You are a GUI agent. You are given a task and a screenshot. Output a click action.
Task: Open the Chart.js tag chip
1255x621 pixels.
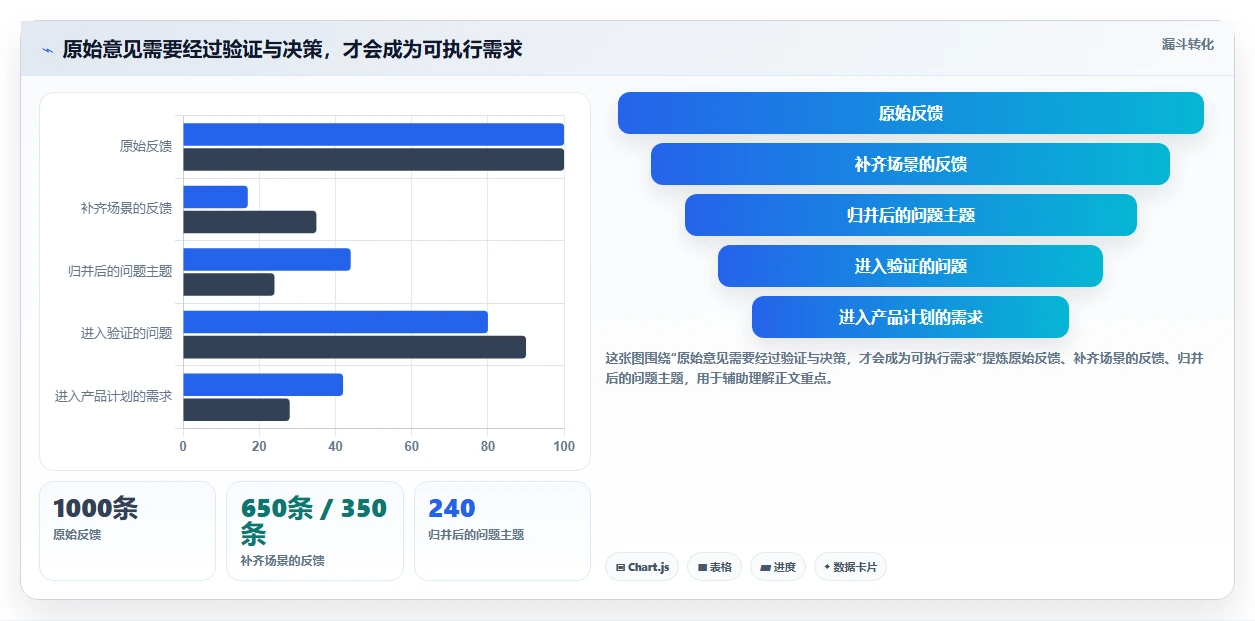tap(642, 567)
